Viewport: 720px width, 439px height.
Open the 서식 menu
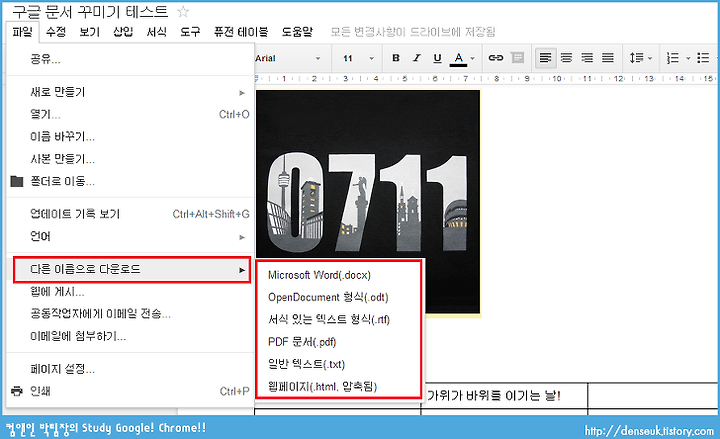pos(157,32)
